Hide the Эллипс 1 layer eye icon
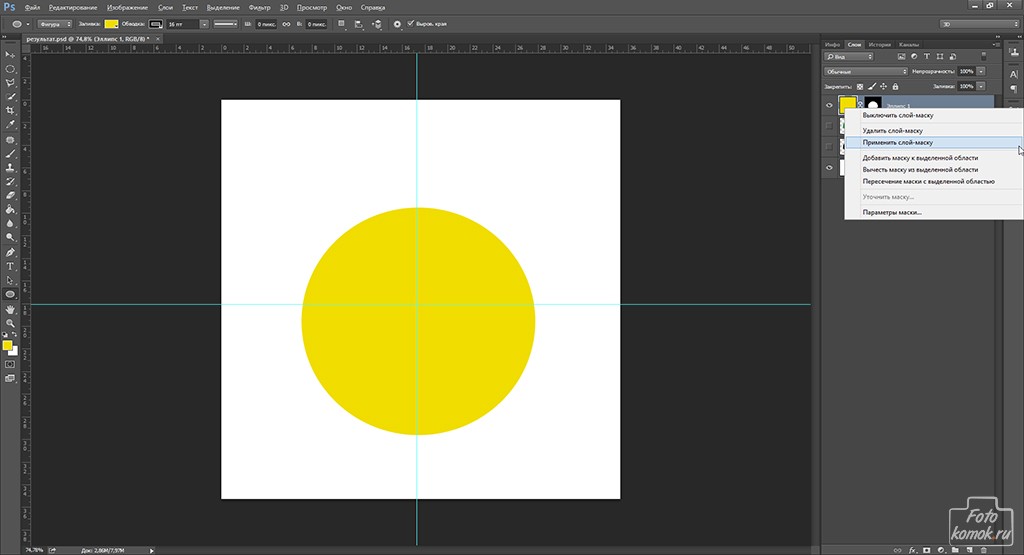The width and height of the screenshot is (1024, 555). pyautogui.click(x=829, y=105)
